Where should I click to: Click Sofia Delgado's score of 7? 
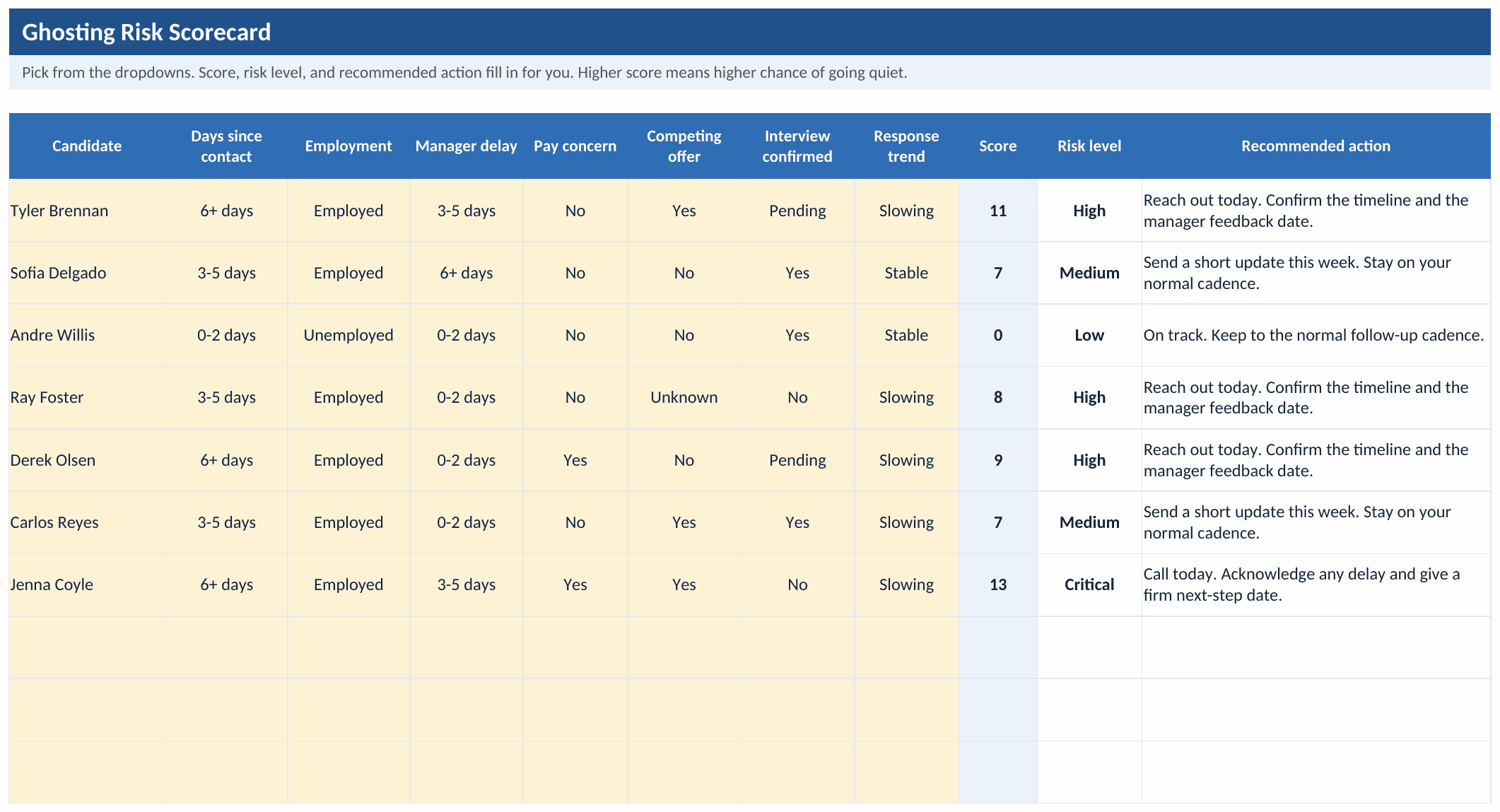click(x=998, y=273)
